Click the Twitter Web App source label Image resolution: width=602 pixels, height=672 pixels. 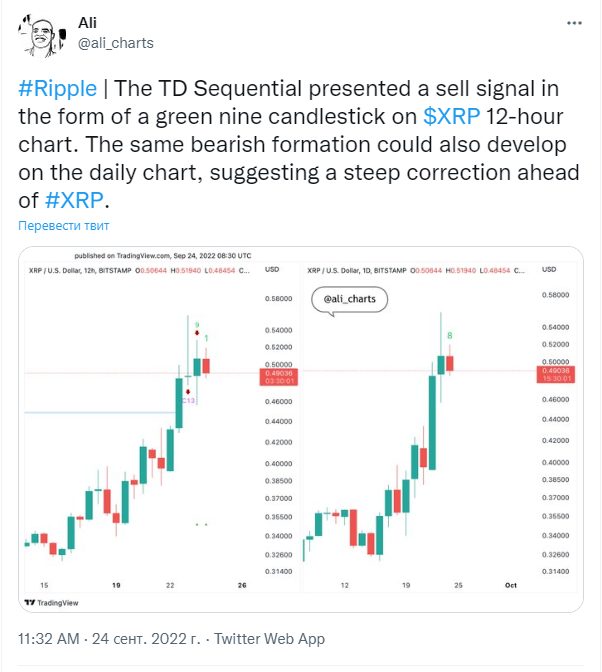[x=270, y=639]
